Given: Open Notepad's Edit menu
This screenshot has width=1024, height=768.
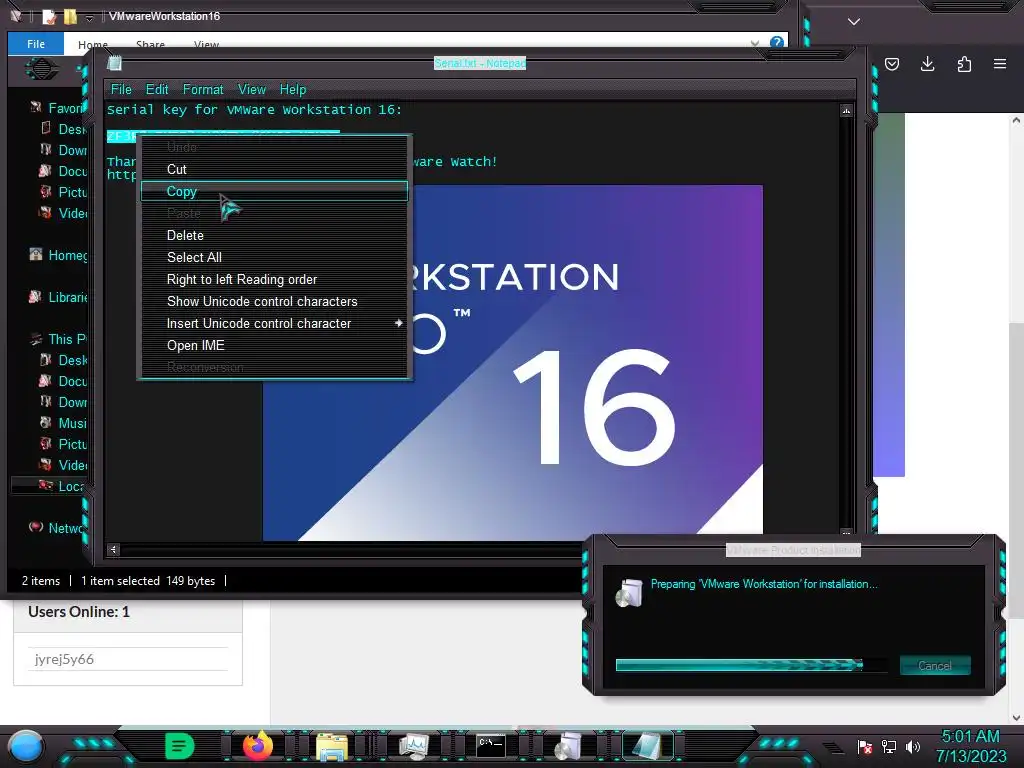Looking at the screenshot, I should point(157,89).
